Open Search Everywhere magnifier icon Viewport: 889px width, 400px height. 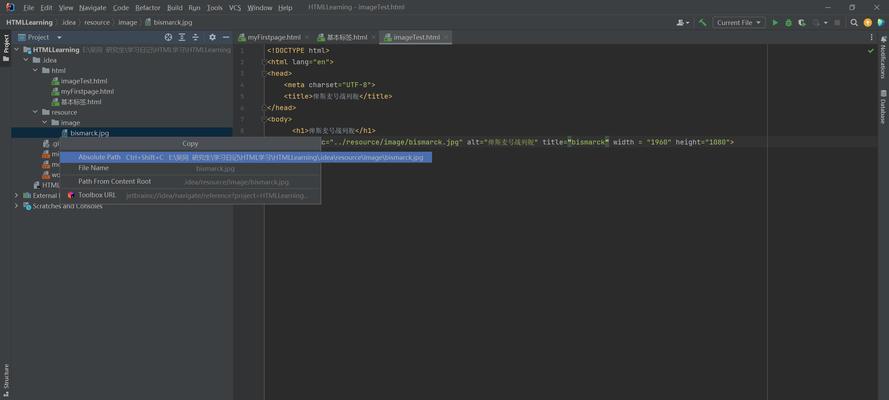854,23
